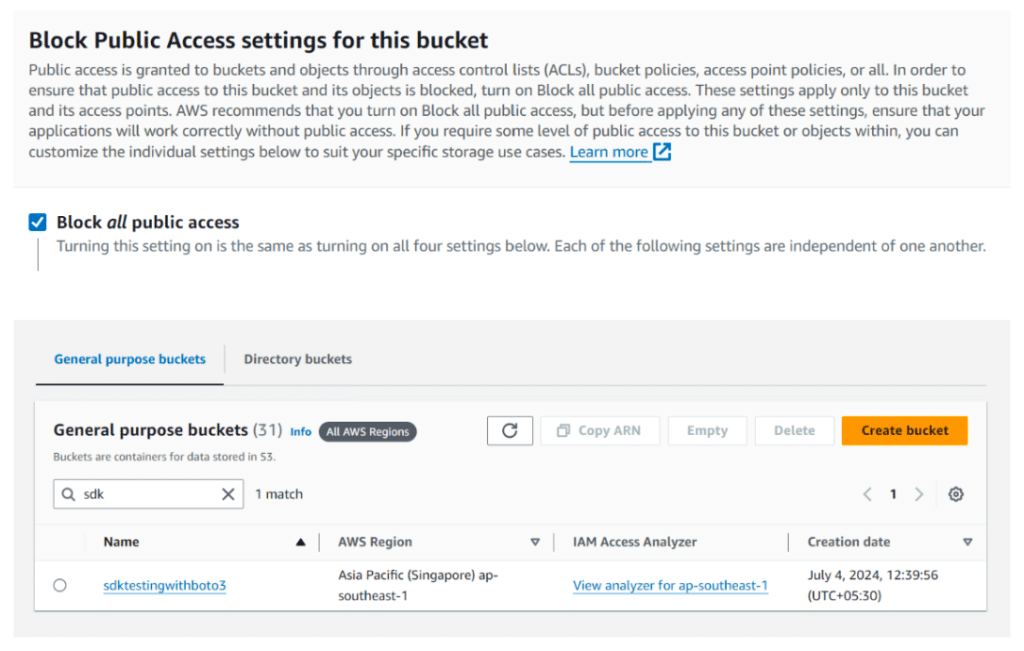Open the Creation date column dropdown
The width and height of the screenshot is (1024, 651).
[x=967, y=541]
